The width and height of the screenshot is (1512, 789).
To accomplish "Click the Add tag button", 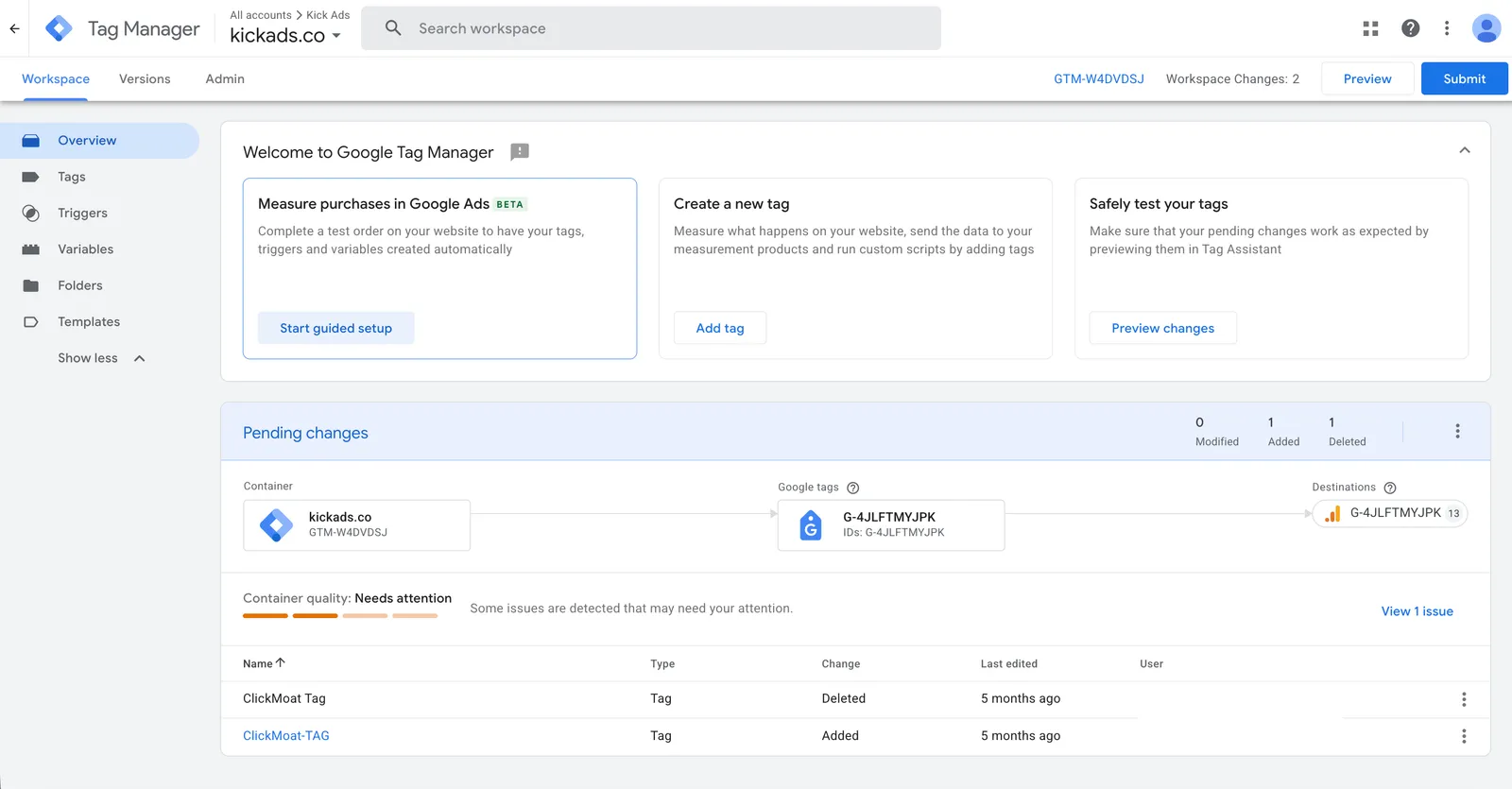I will (x=720, y=328).
